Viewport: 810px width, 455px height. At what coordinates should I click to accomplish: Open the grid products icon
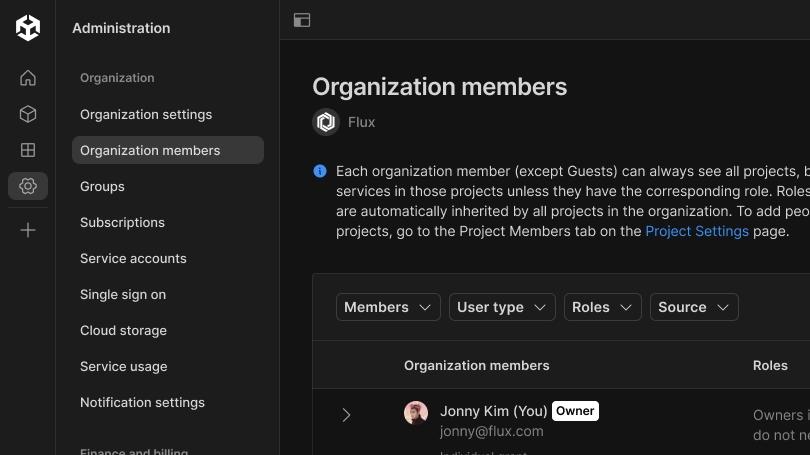coord(28,150)
